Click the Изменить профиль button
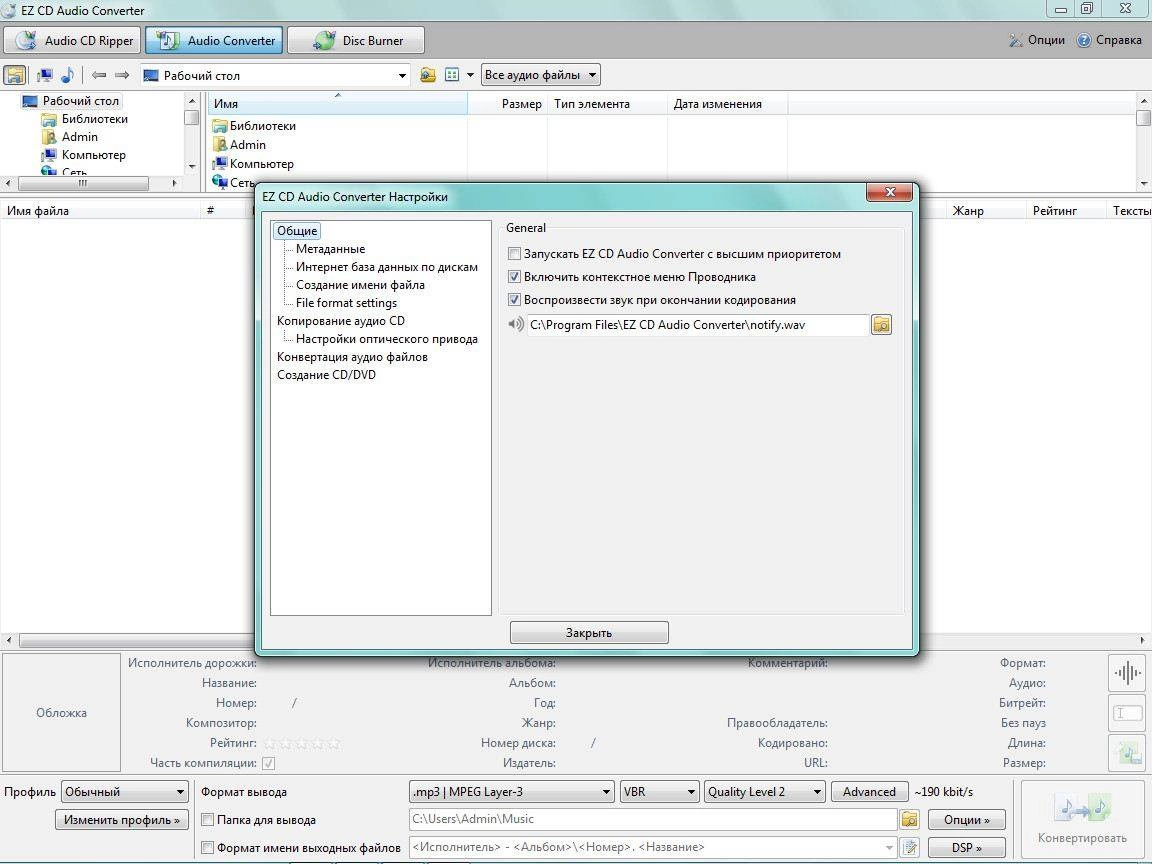This screenshot has width=1152, height=864. pos(122,820)
